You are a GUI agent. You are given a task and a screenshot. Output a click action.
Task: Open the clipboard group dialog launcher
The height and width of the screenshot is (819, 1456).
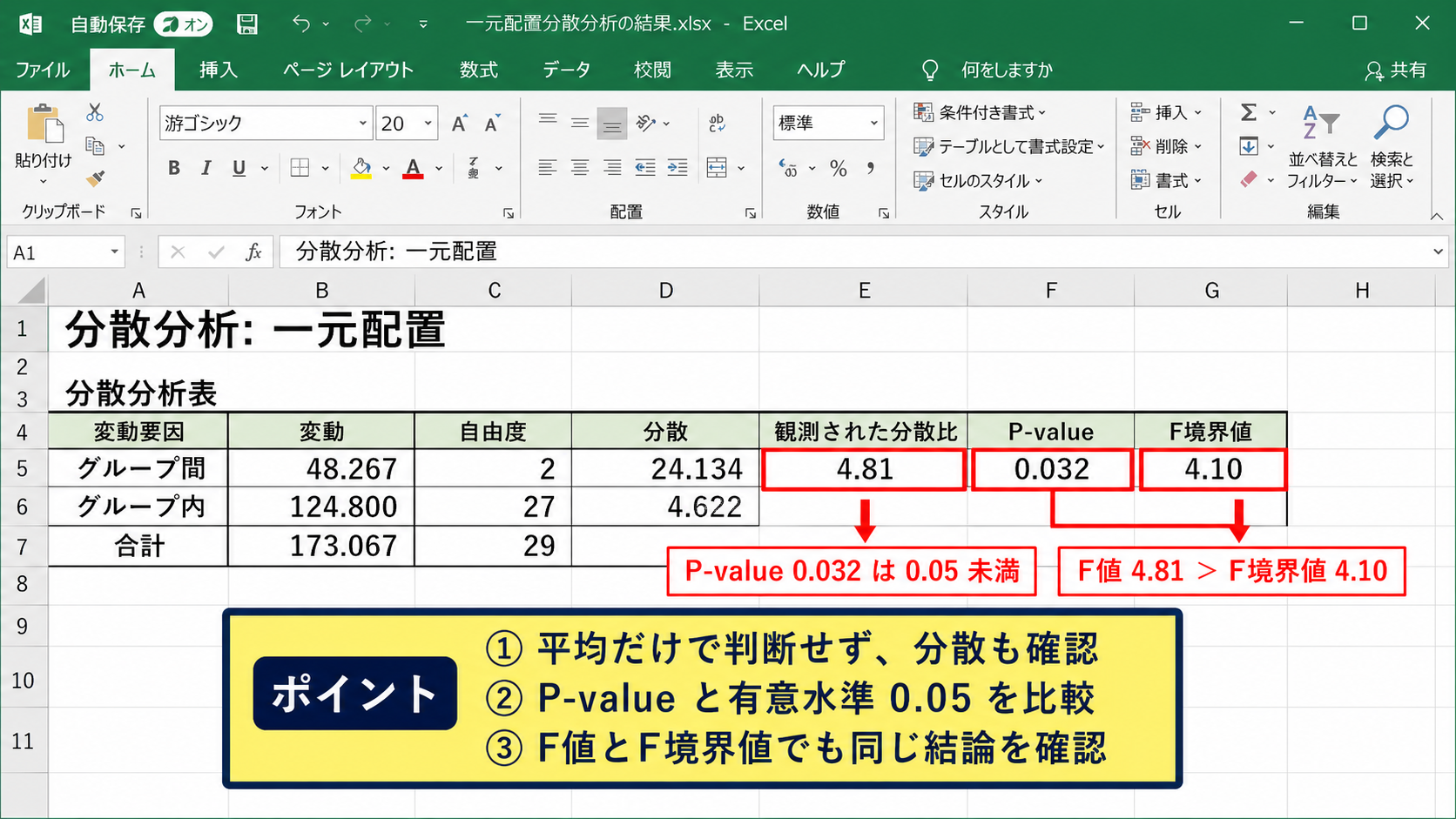[x=136, y=213]
